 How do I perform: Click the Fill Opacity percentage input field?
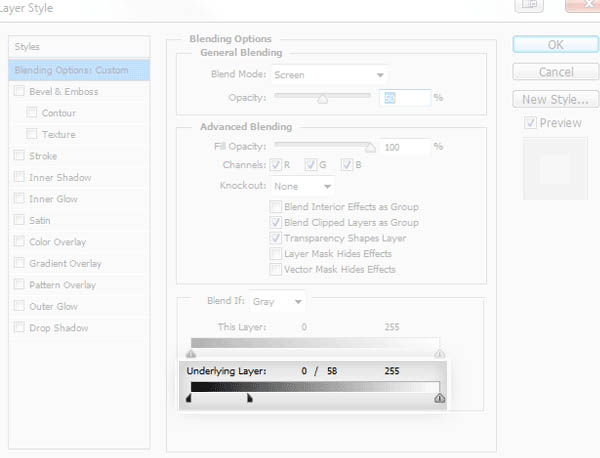pyautogui.click(x=404, y=146)
